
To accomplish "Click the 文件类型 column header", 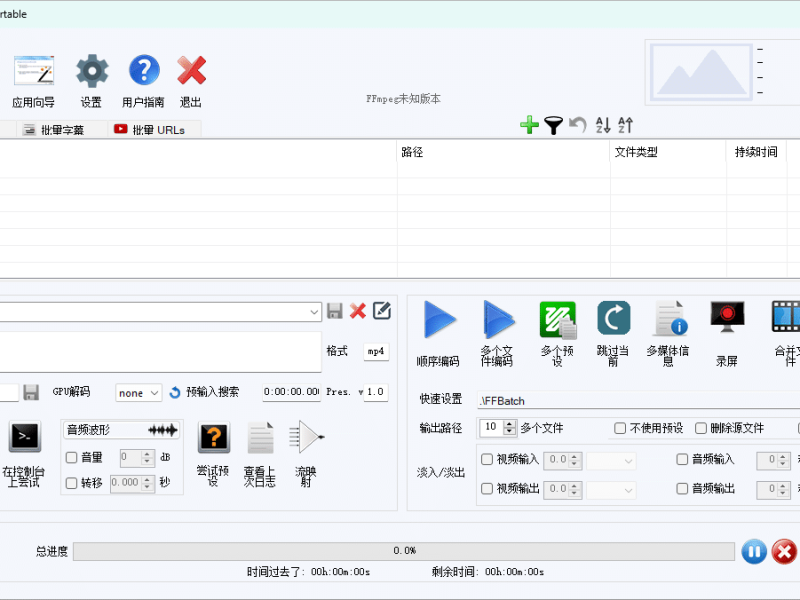I will coord(668,152).
